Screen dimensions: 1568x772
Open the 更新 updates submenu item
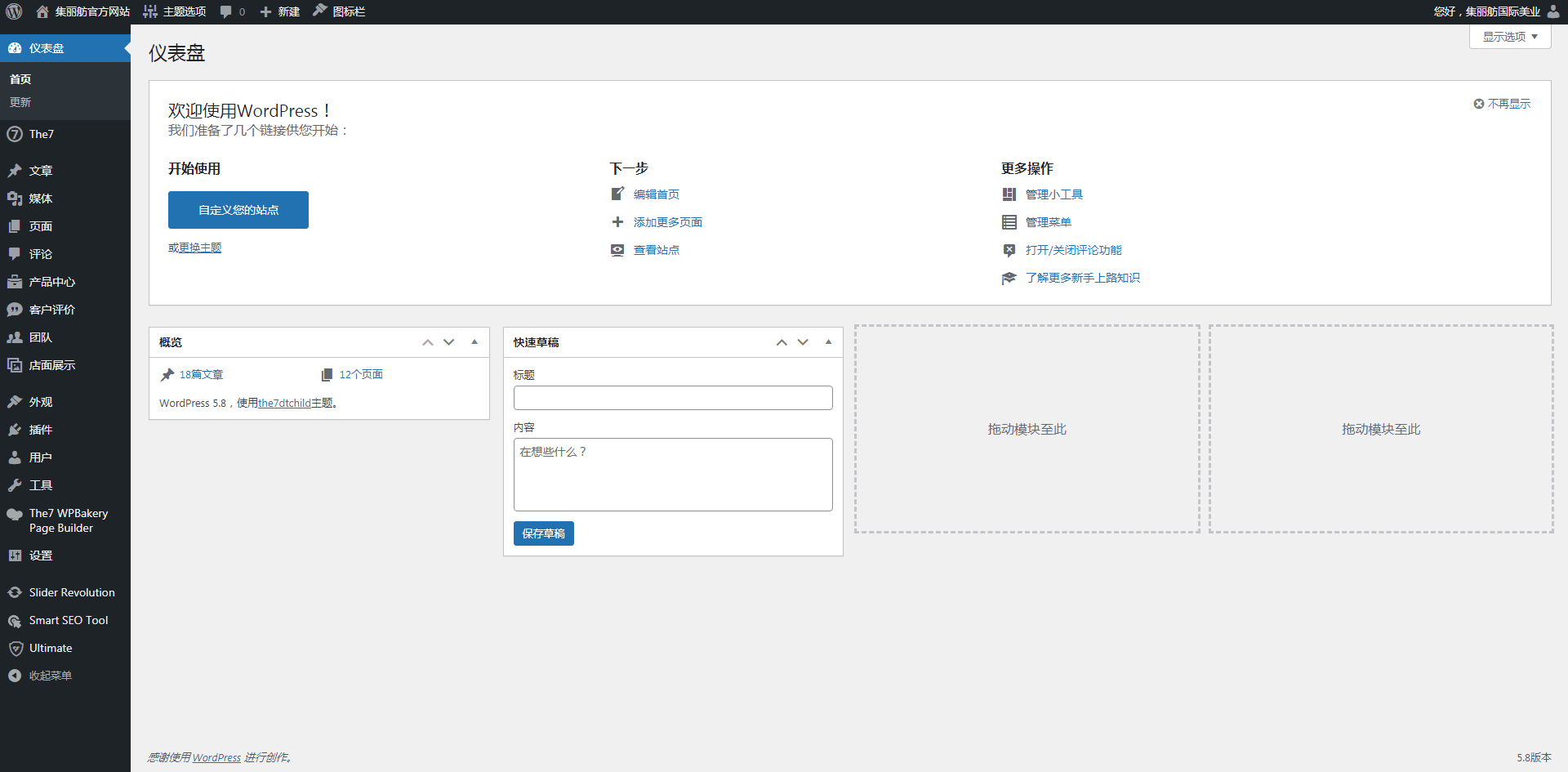click(x=20, y=102)
